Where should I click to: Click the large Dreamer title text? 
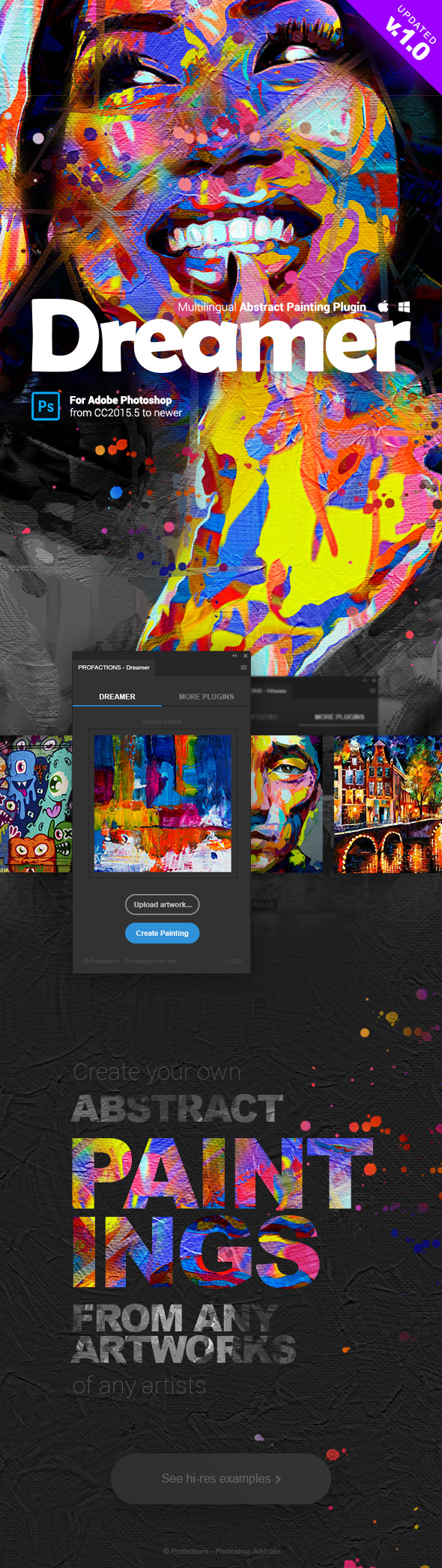221,337
